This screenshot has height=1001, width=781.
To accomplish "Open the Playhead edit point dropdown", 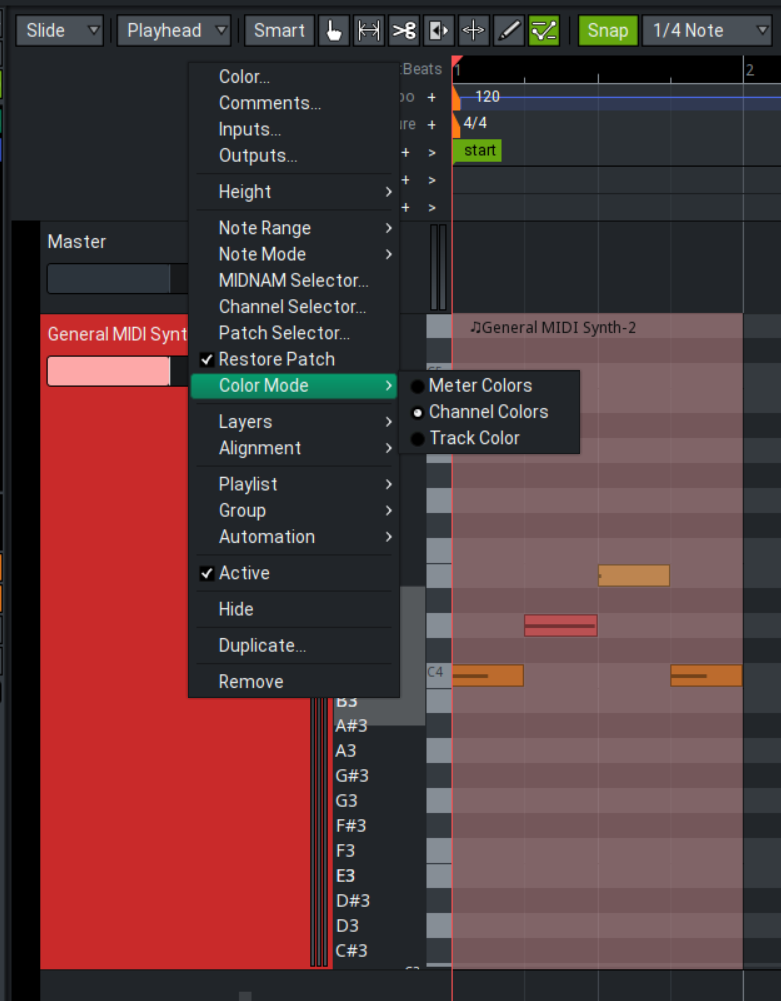I will coord(174,31).
